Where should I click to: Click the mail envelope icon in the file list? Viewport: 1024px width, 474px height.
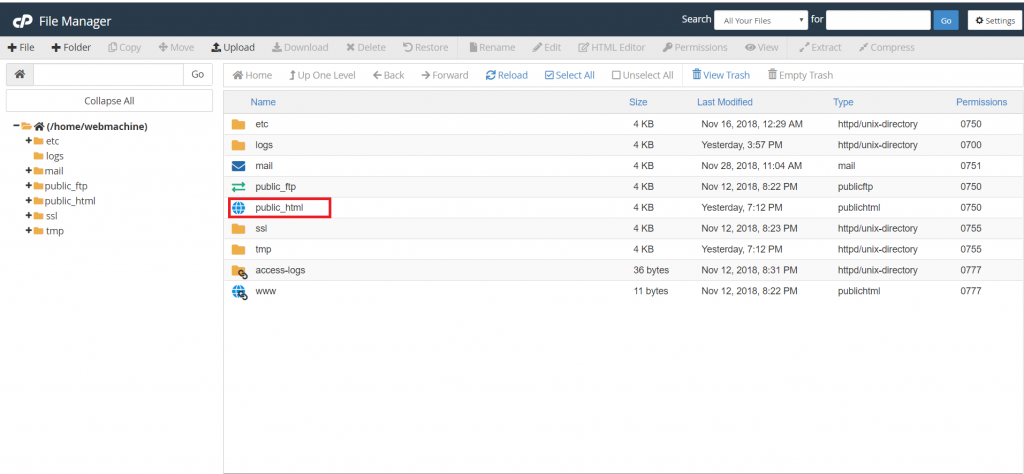(238, 166)
